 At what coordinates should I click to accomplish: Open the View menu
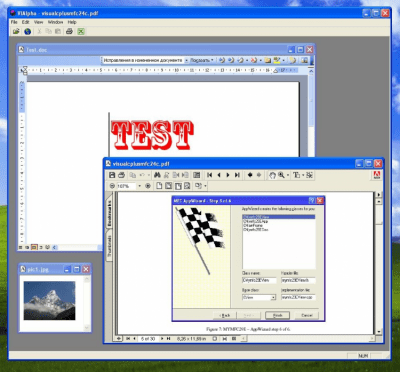(x=39, y=22)
